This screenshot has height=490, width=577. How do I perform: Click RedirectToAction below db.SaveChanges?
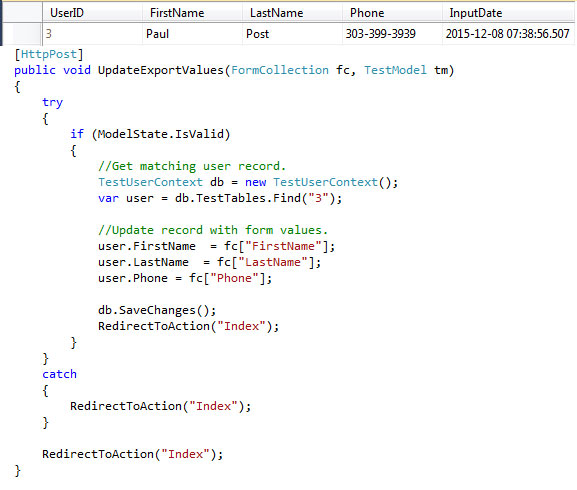tap(188, 326)
